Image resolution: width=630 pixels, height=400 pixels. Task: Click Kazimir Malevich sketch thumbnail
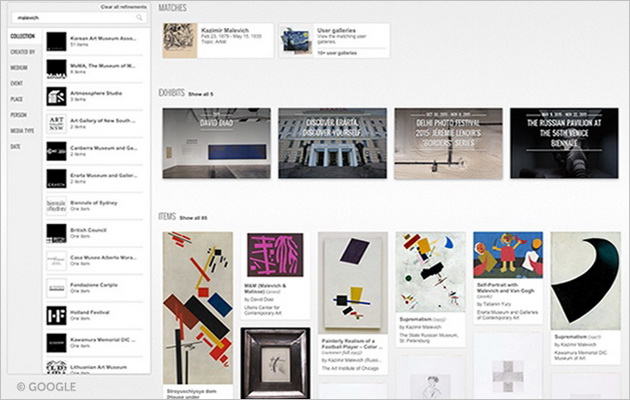180,41
